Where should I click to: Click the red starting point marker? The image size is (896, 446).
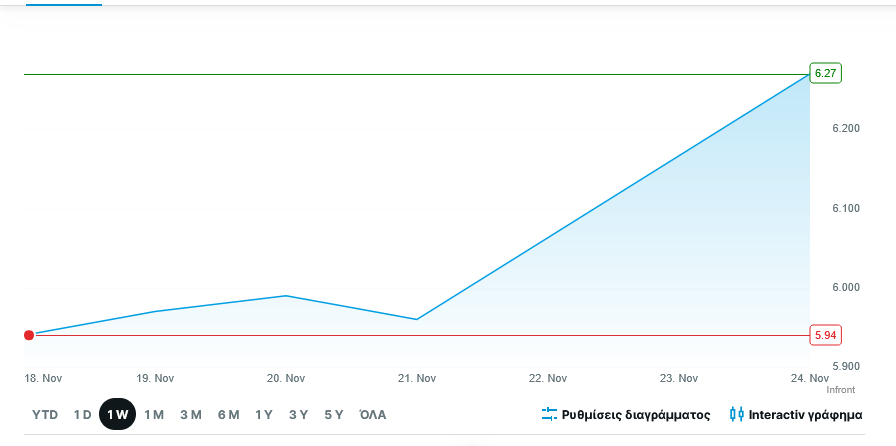(29, 335)
